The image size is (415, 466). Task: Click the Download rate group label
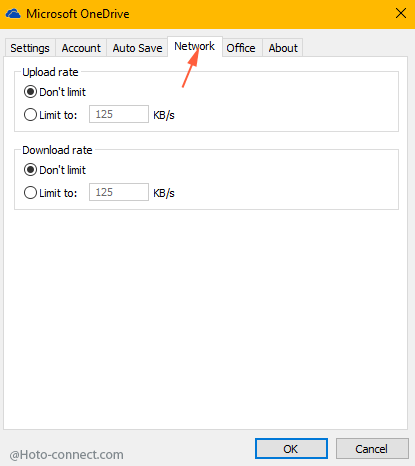click(57, 150)
